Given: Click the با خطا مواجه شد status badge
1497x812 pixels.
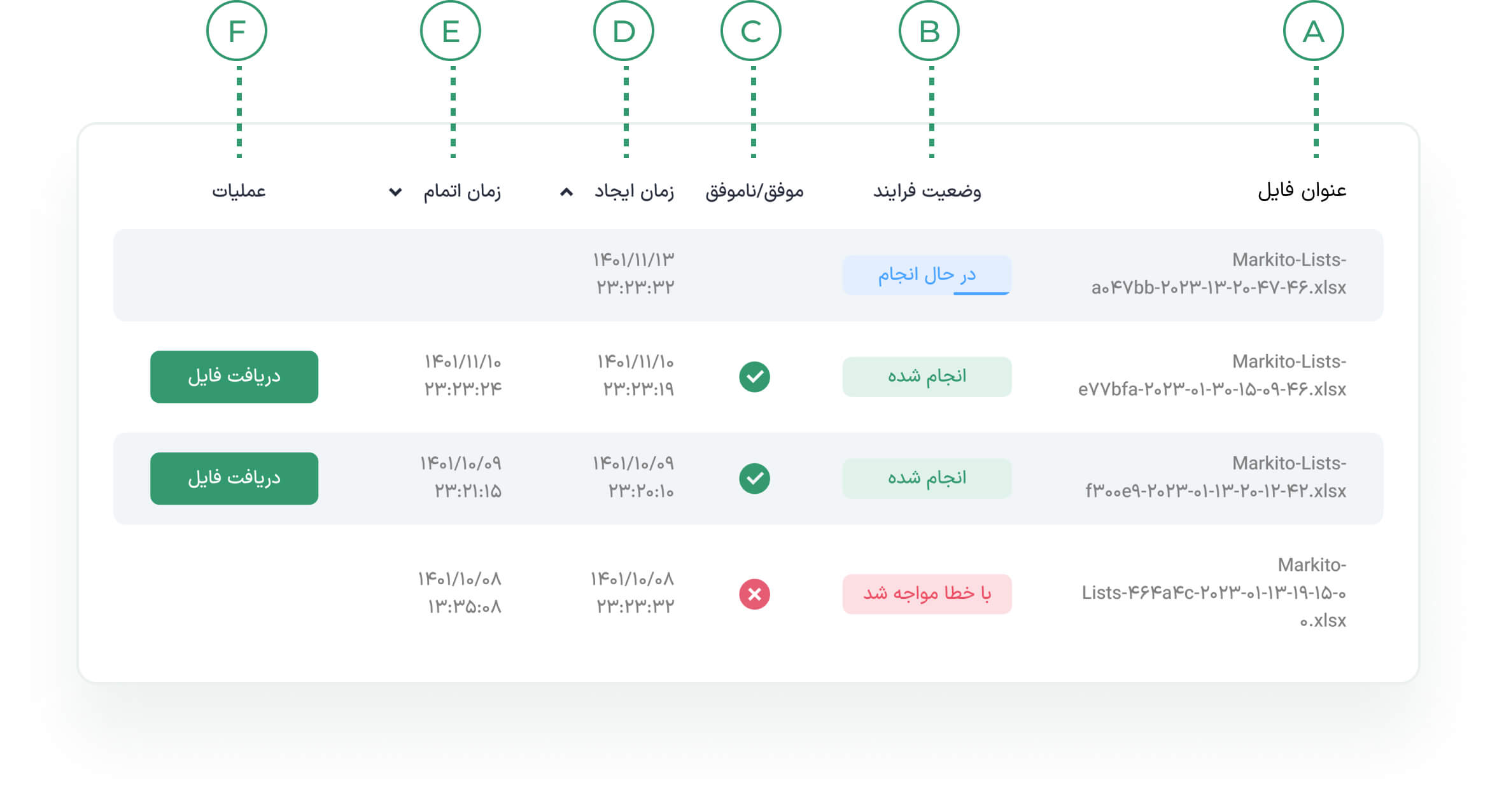Looking at the screenshot, I should (927, 594).
